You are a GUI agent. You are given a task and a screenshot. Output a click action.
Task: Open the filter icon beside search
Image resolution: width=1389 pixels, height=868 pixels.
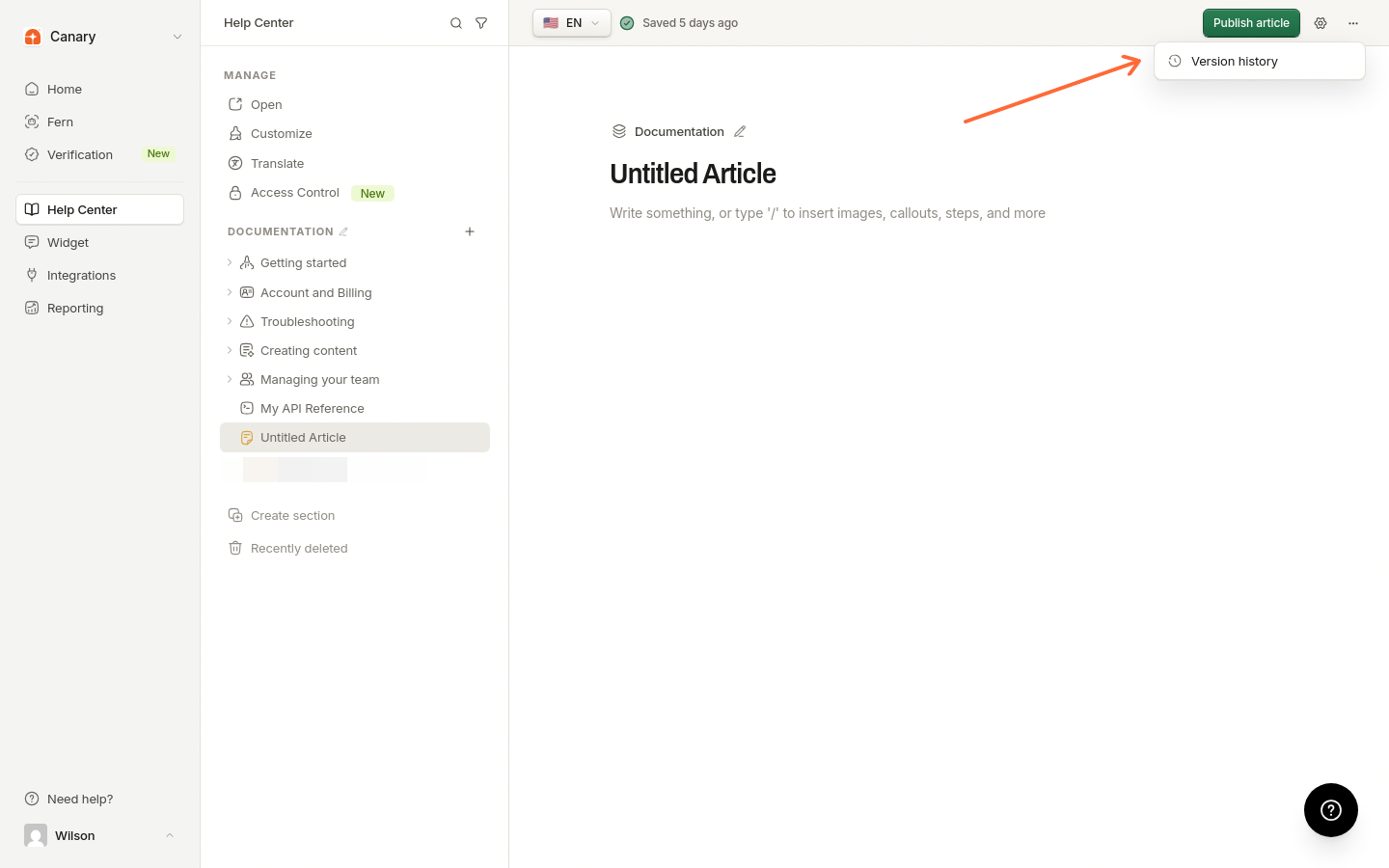click(x=481, y=23)
